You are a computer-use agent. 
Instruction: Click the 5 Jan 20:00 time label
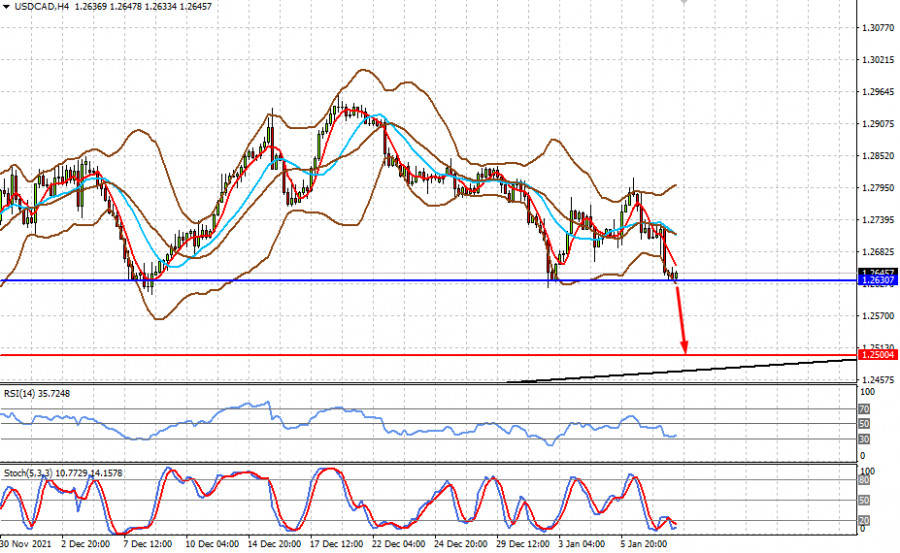click(643, 544)
